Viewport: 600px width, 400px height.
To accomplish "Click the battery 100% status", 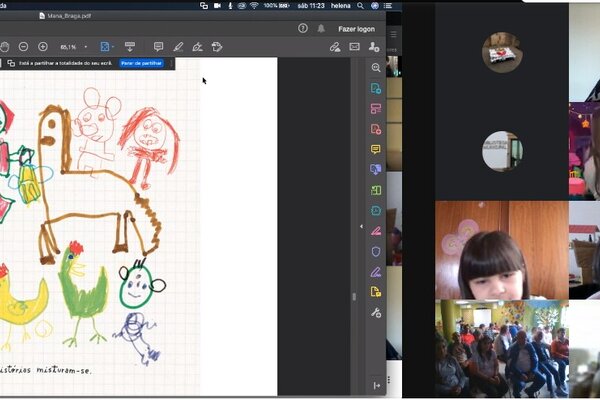I will pos(276,5).
